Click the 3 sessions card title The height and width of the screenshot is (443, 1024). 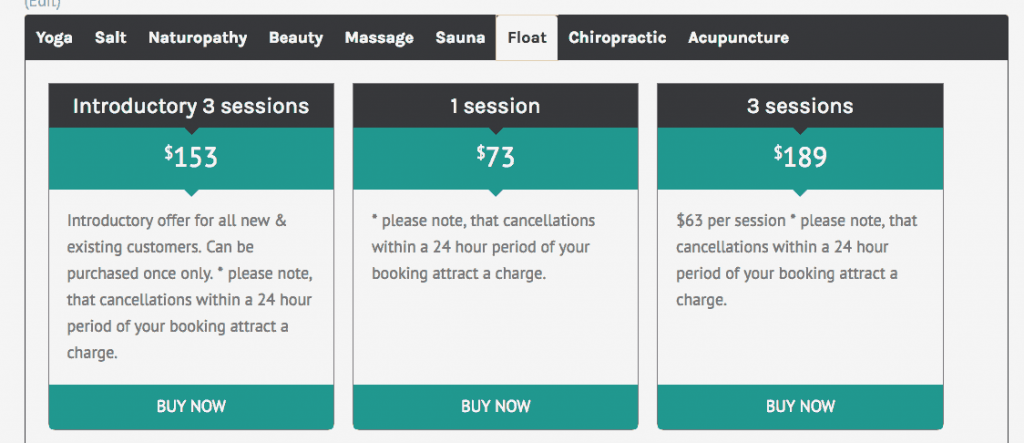(800, 106)
